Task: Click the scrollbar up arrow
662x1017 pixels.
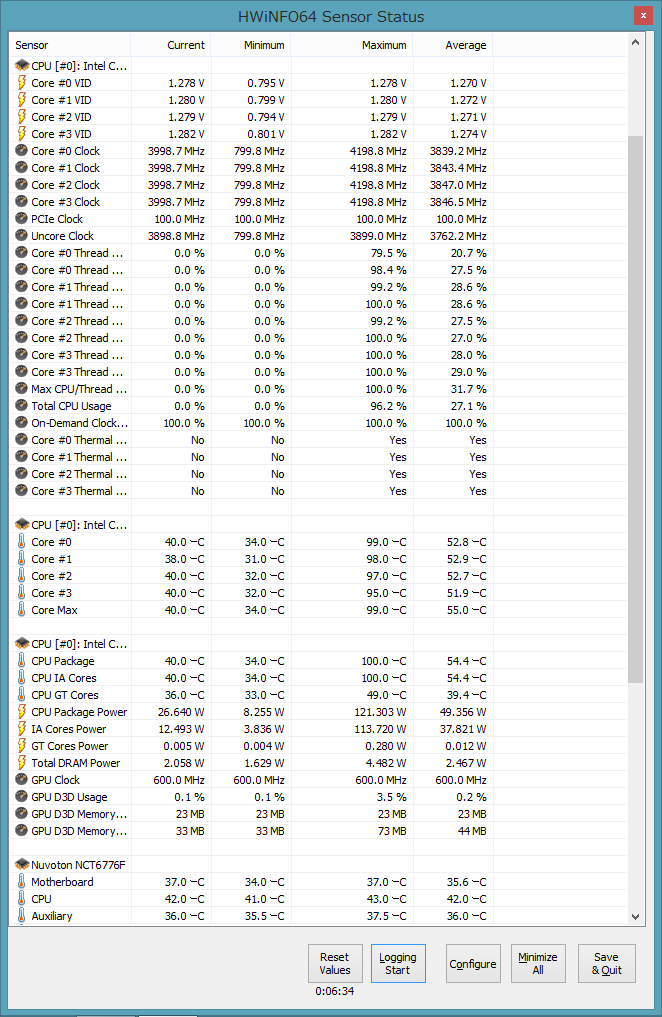Action: 635,42
